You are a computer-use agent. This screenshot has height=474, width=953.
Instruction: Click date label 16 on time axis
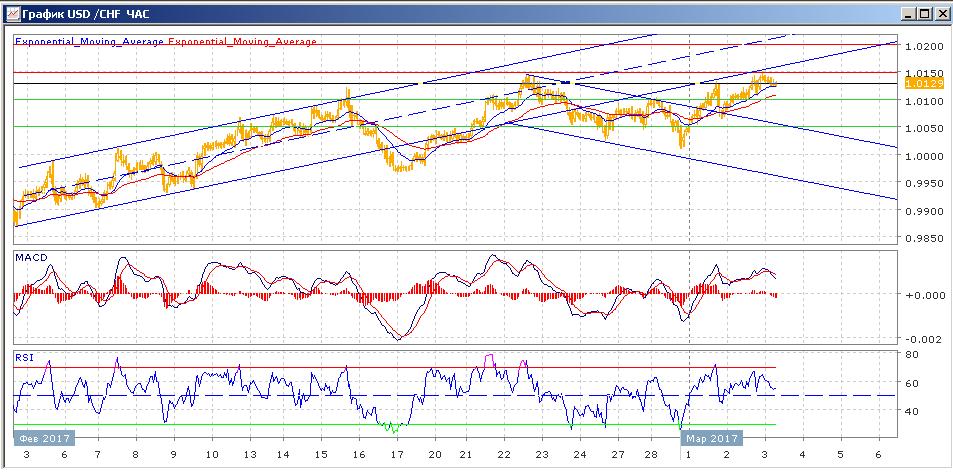[359, 455]
